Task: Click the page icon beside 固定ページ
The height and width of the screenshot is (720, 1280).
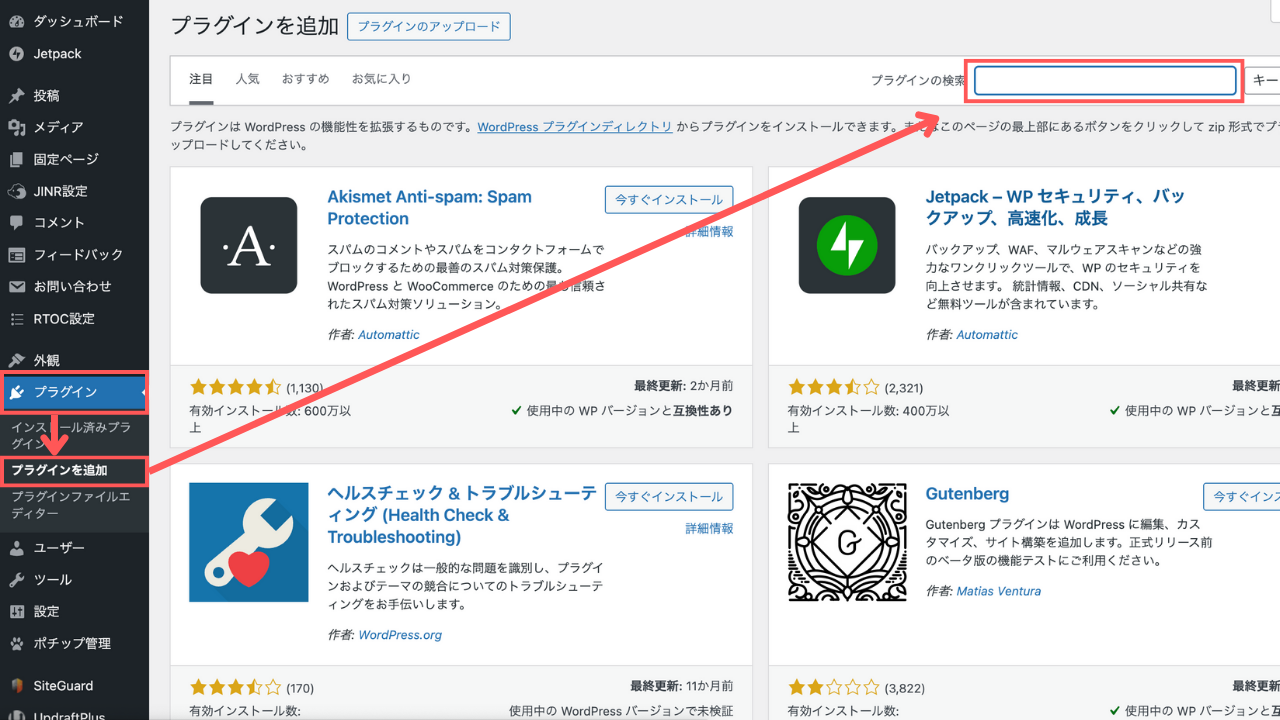Action: (16, 159)
